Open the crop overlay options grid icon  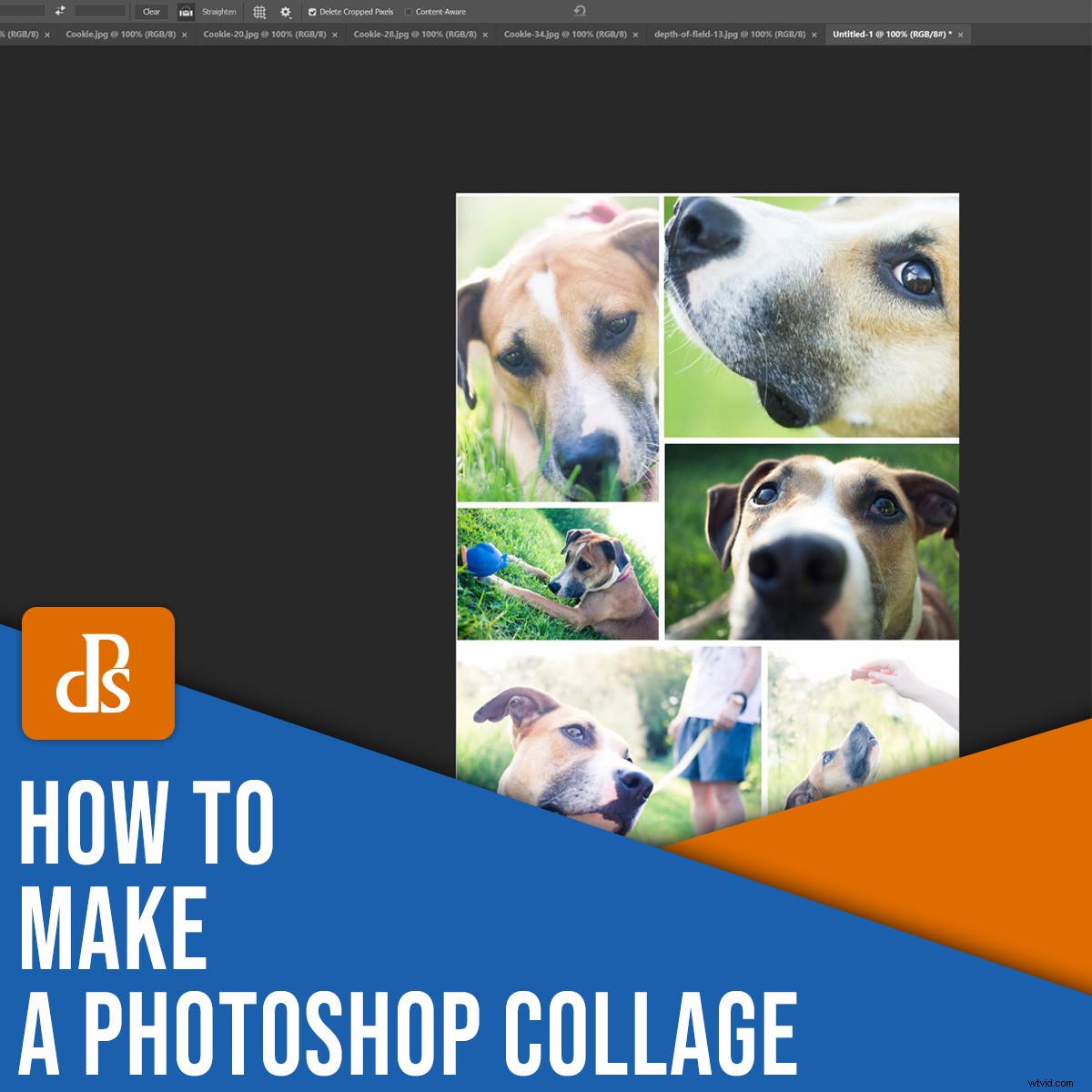[x=259, y=11]
